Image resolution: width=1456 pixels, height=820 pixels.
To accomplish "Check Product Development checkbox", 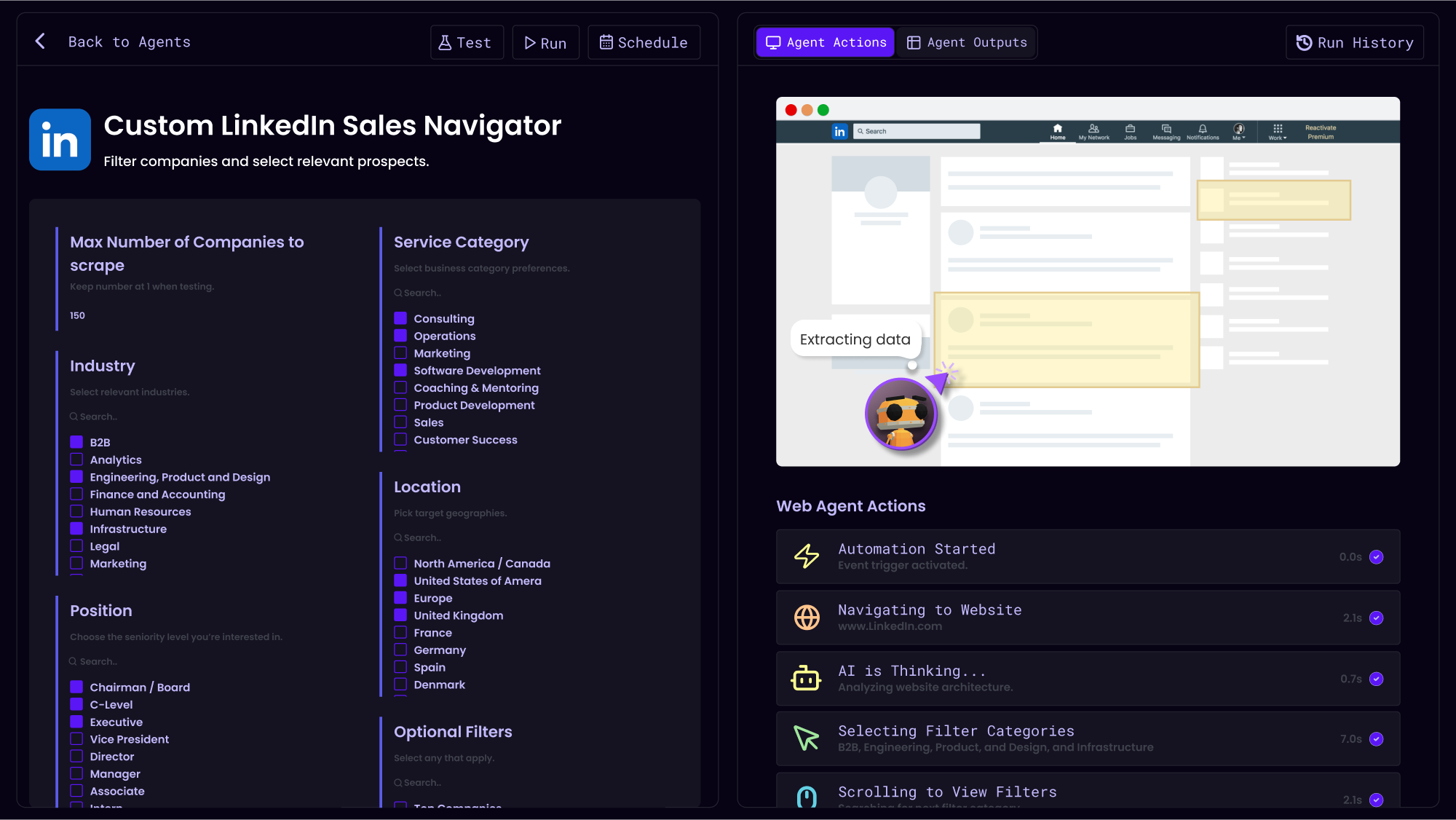I will 400,405.
